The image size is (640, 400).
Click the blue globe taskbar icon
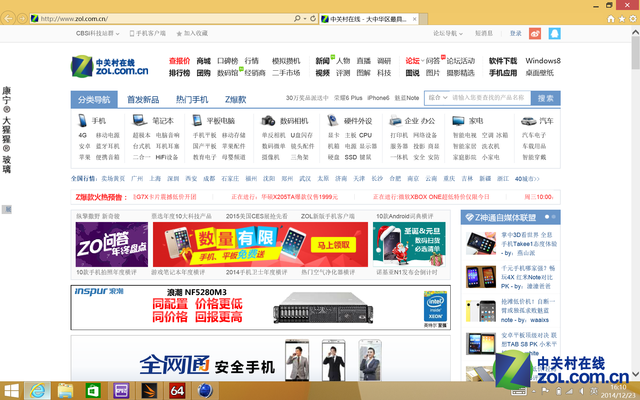pos(205,391)
